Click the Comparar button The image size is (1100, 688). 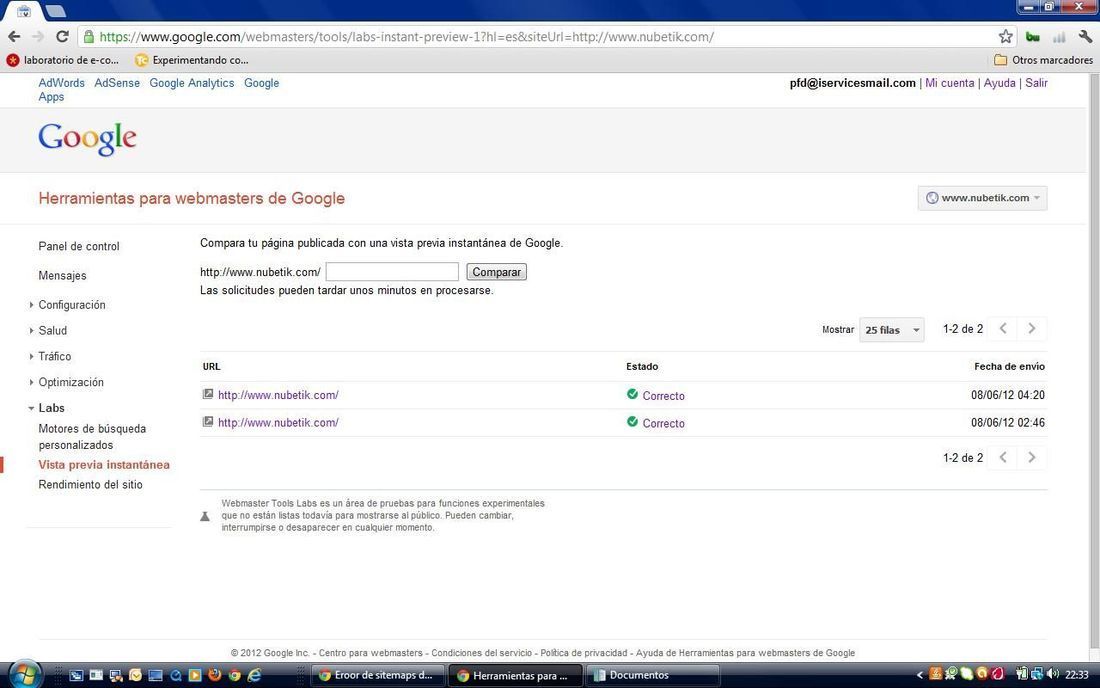(497, 271)
